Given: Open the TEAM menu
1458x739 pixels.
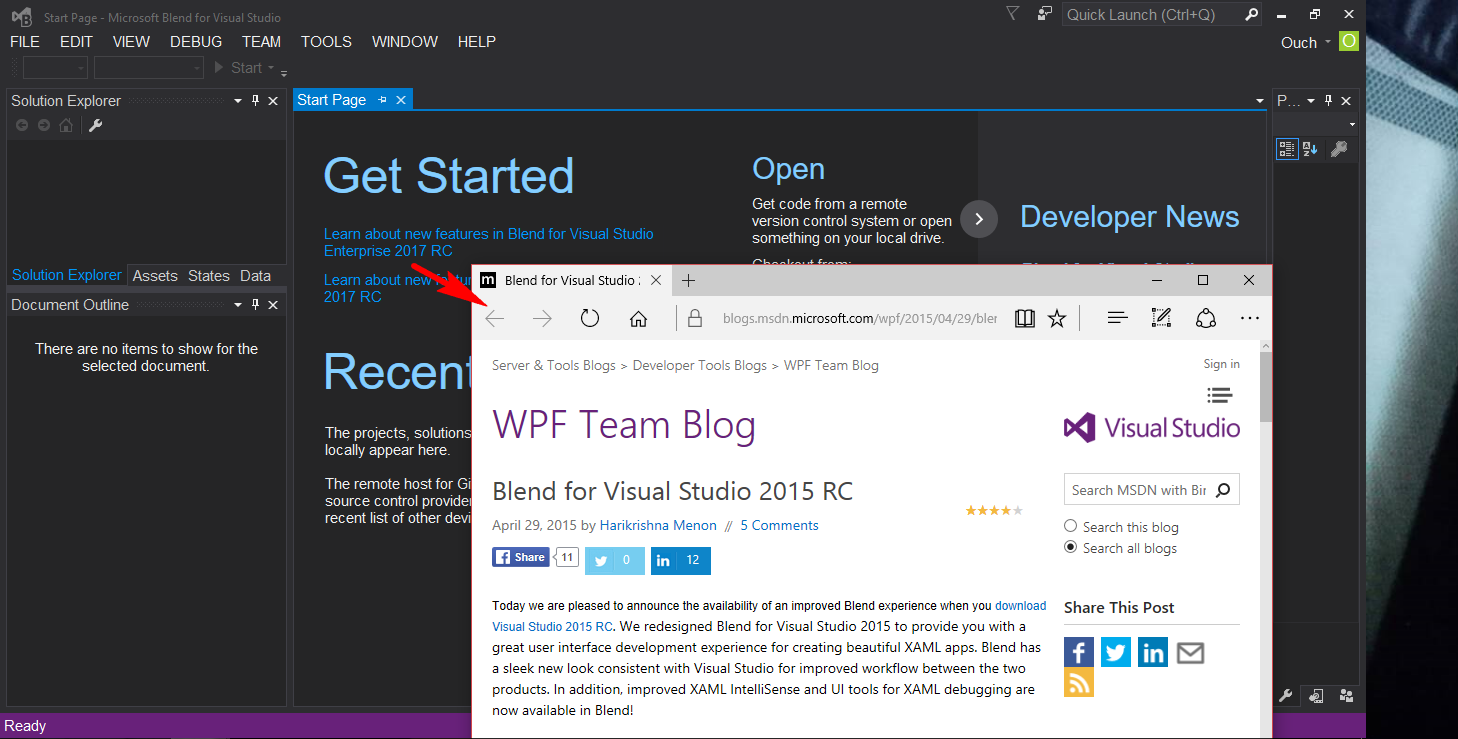Looking at the screenshot, I should (x=261, y=42).
